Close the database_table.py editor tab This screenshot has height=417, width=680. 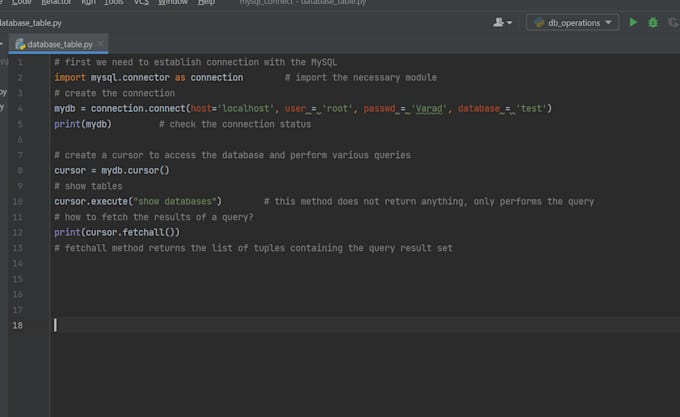(x=101, y=44)
